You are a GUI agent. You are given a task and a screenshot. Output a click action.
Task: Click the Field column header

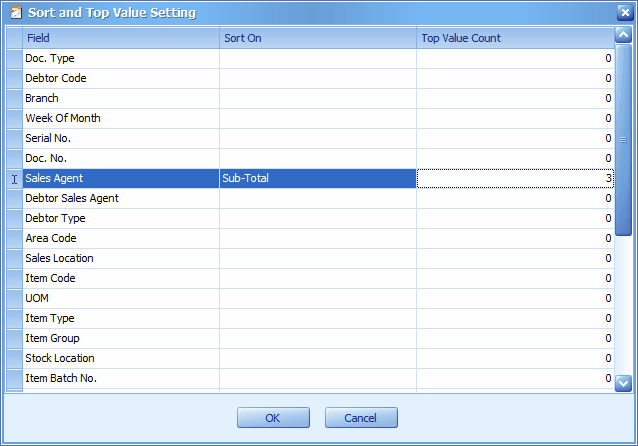click(x=121, y=38)
